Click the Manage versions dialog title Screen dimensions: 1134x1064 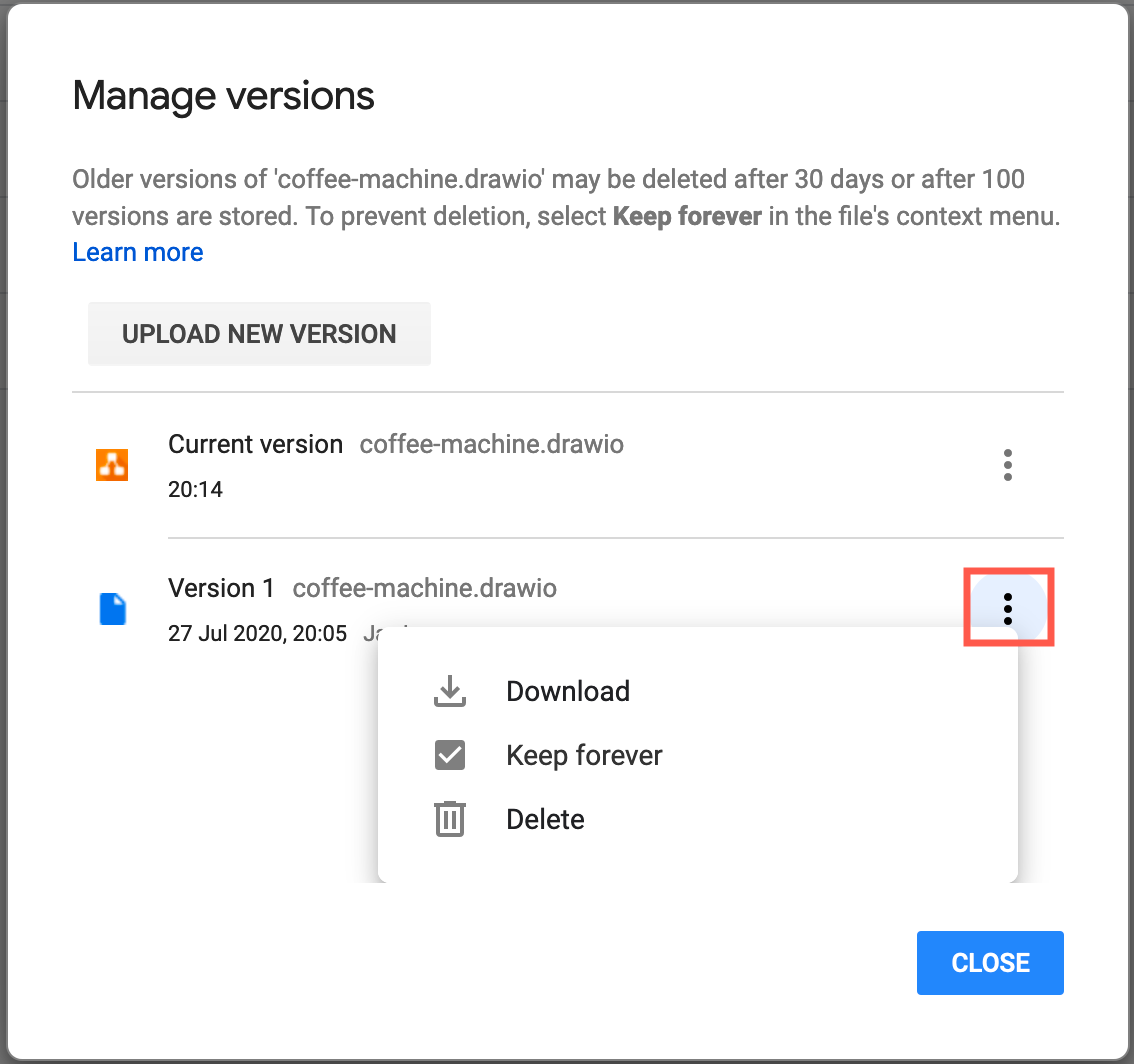pyautogui.click(x=222, y=95)
